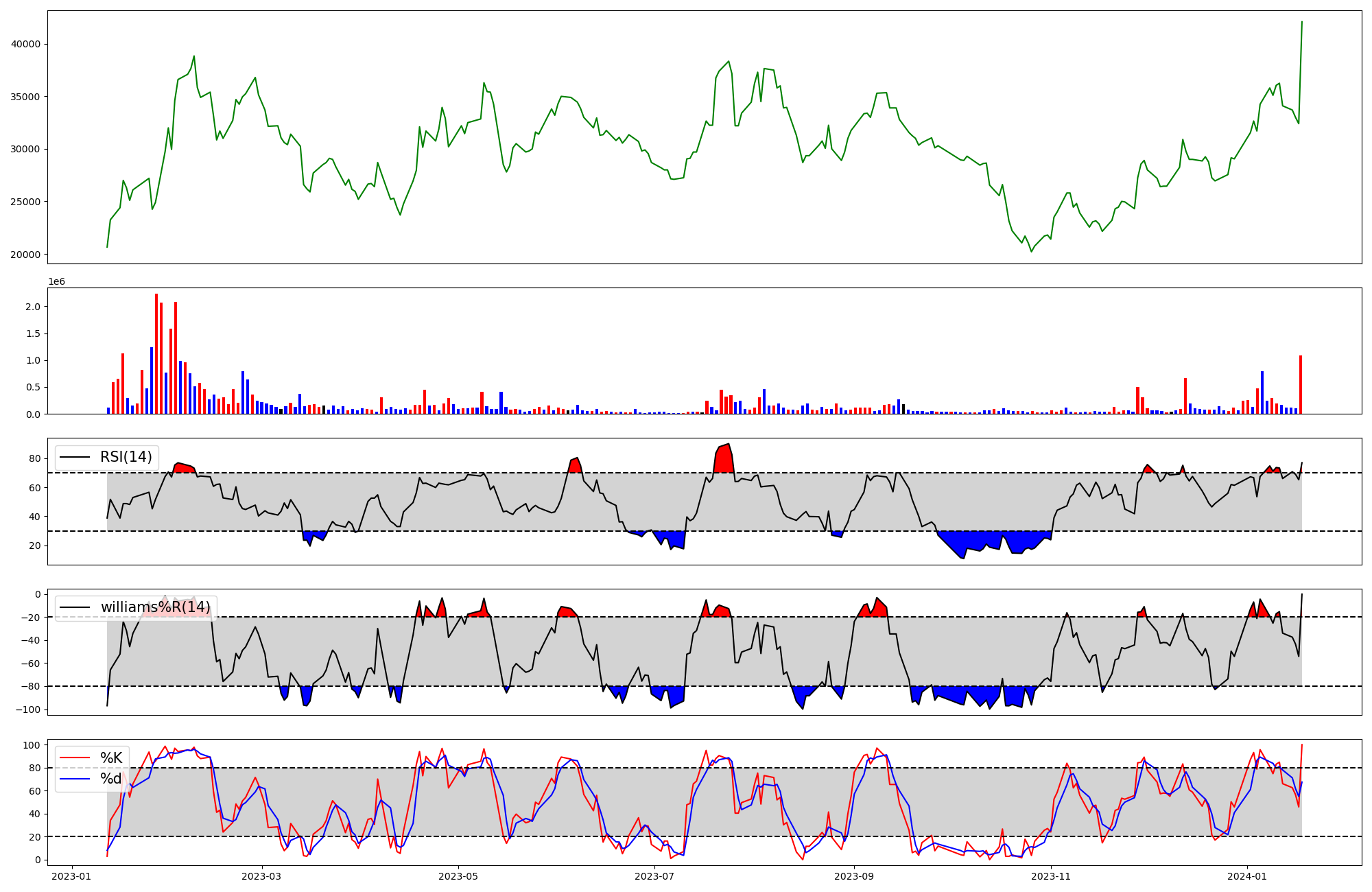Select the %d legend entry
The image size is (1372, 892).
pyautogui.click(x=111, y=779)
